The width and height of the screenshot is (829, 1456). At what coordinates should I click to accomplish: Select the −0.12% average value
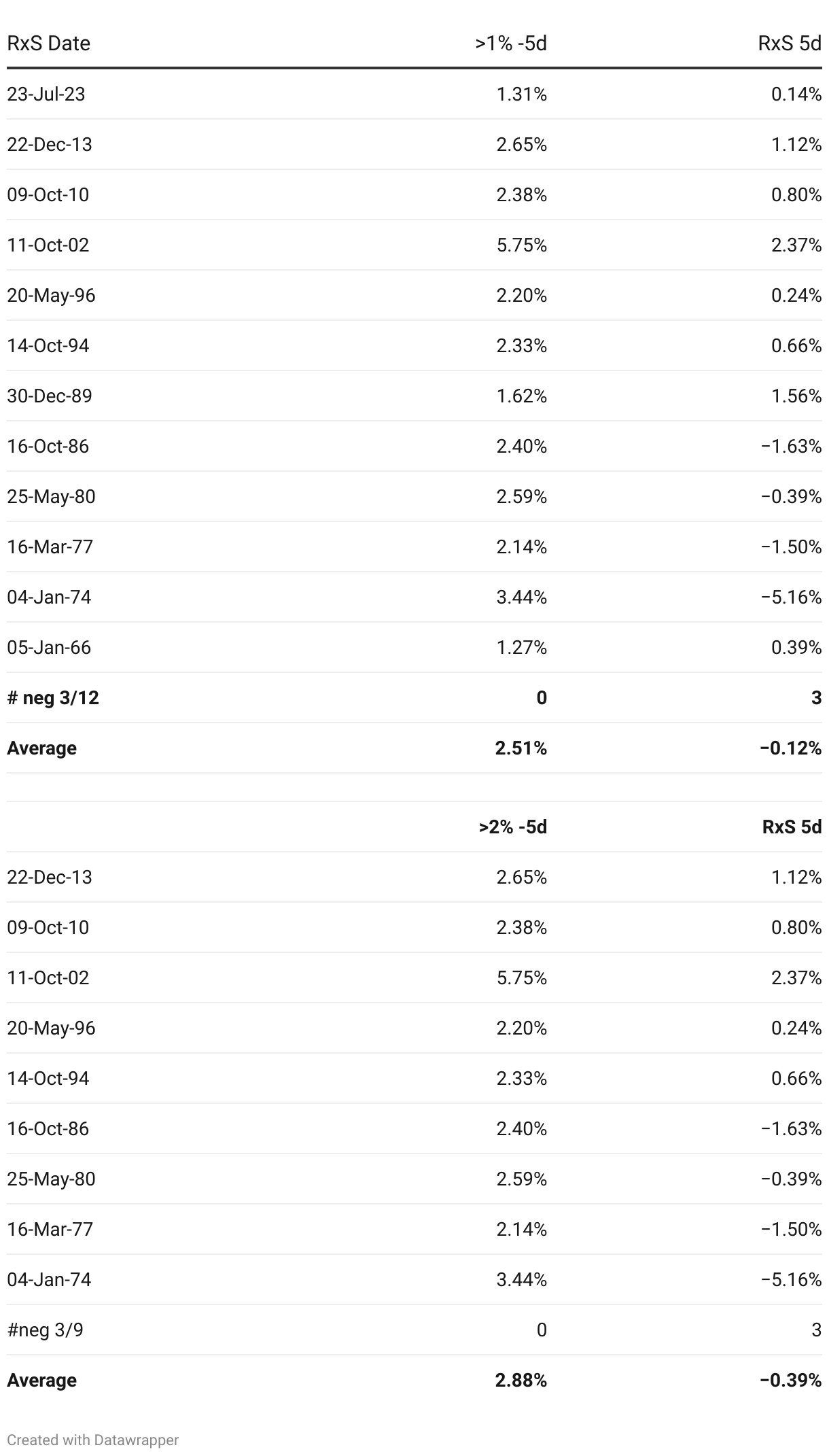coord(791,748)
